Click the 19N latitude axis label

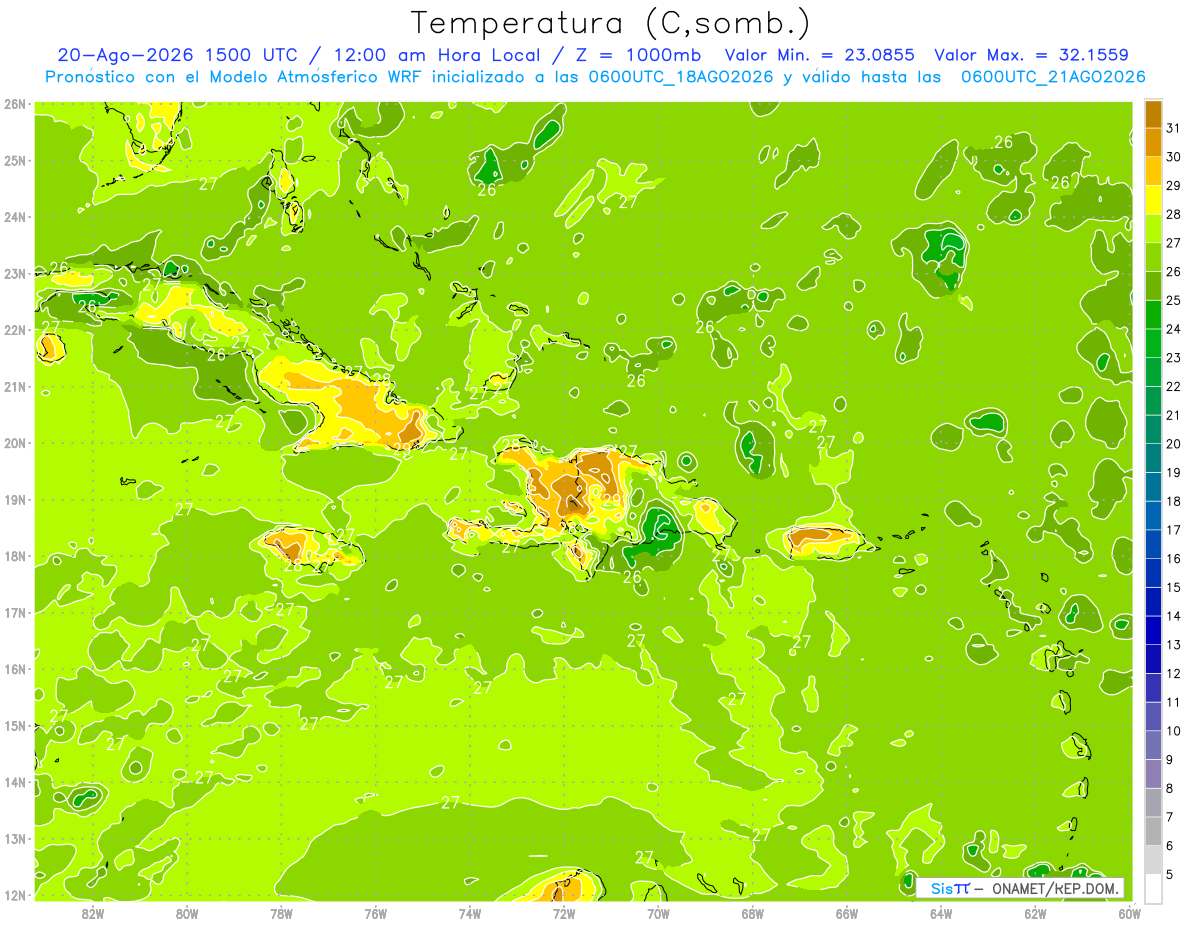pyautogui.click(x=14, y=499)
